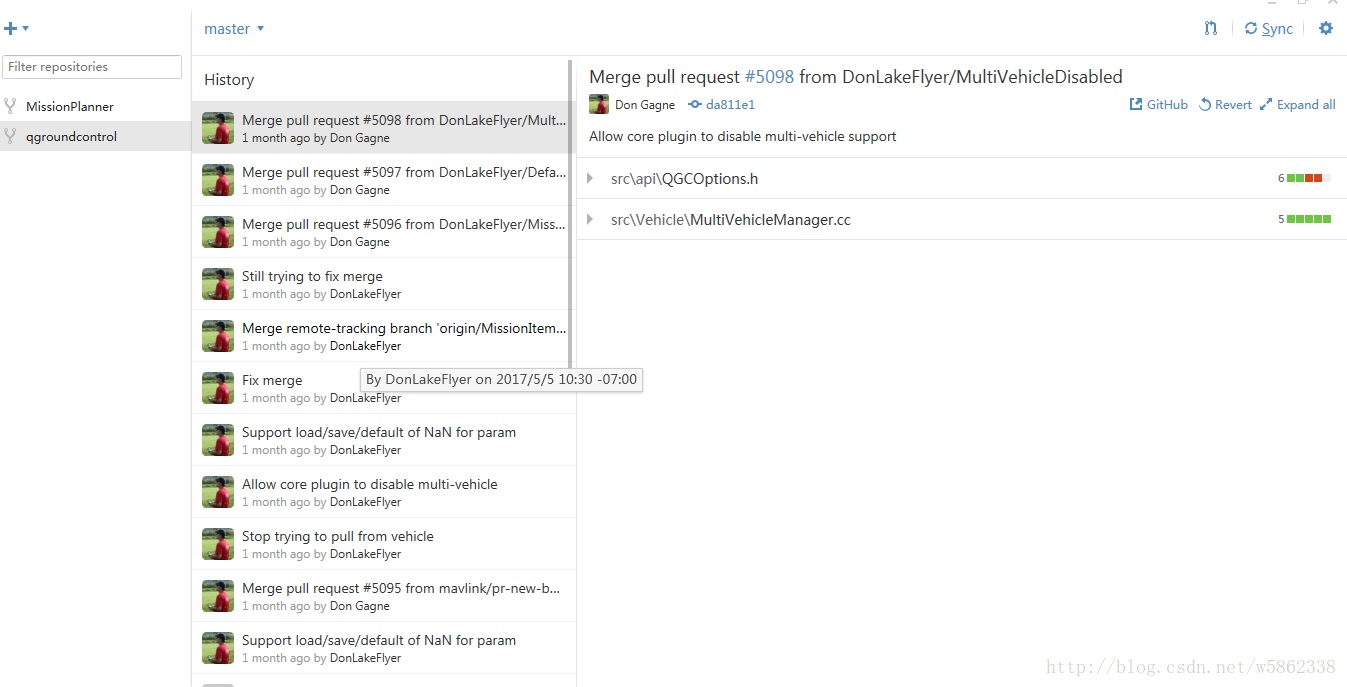This screenshot has width=1347, height=687.
Task: Revert this commit
Action: tap(1225, 105)
